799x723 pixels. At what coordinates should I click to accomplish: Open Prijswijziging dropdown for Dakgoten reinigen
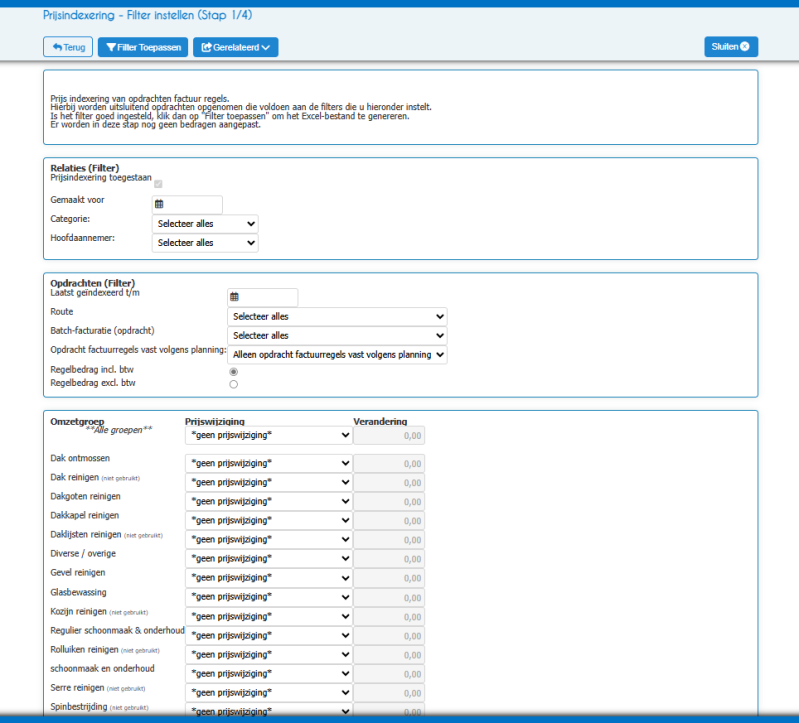click(x=269, y=501)
